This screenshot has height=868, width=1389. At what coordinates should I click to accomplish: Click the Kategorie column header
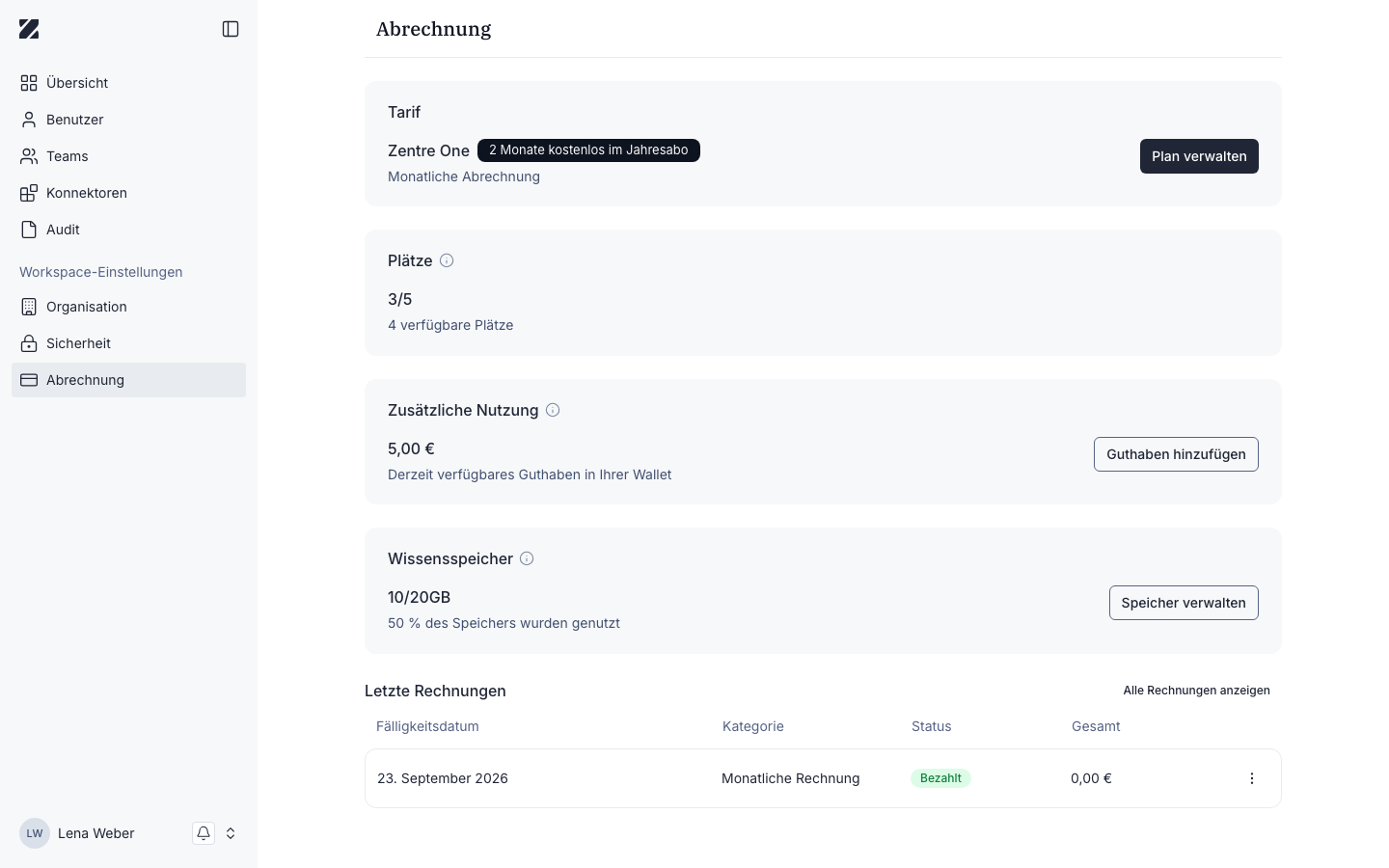753,726
